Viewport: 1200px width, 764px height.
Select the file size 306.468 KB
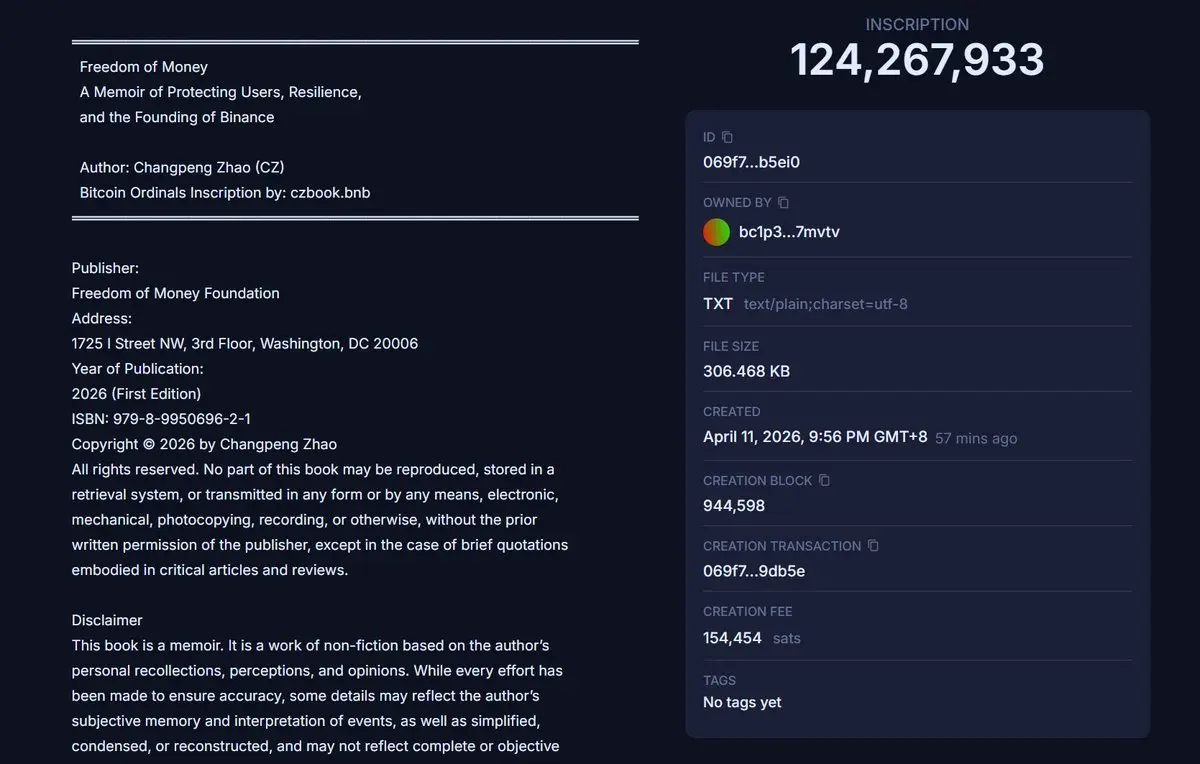[746, 371]
